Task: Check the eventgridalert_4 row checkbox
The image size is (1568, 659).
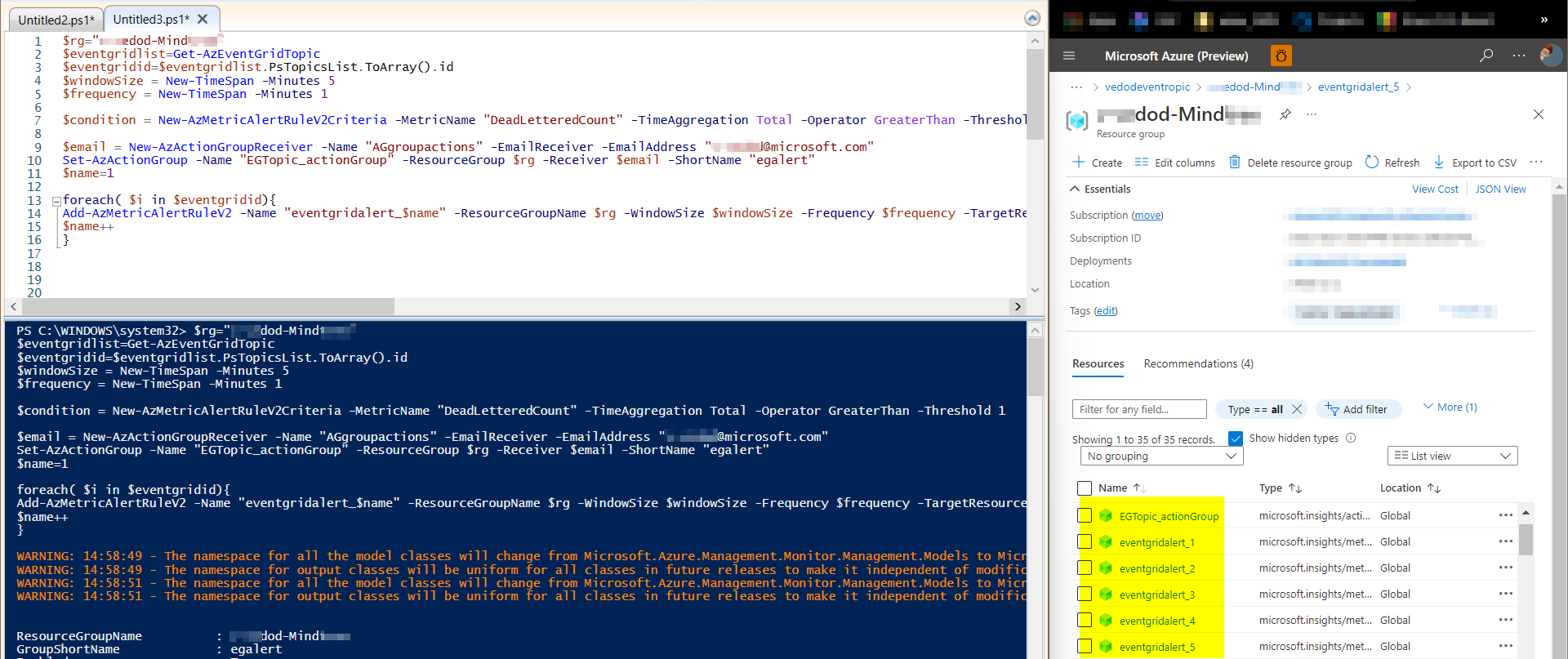Action: click(x=1085, y=620)
